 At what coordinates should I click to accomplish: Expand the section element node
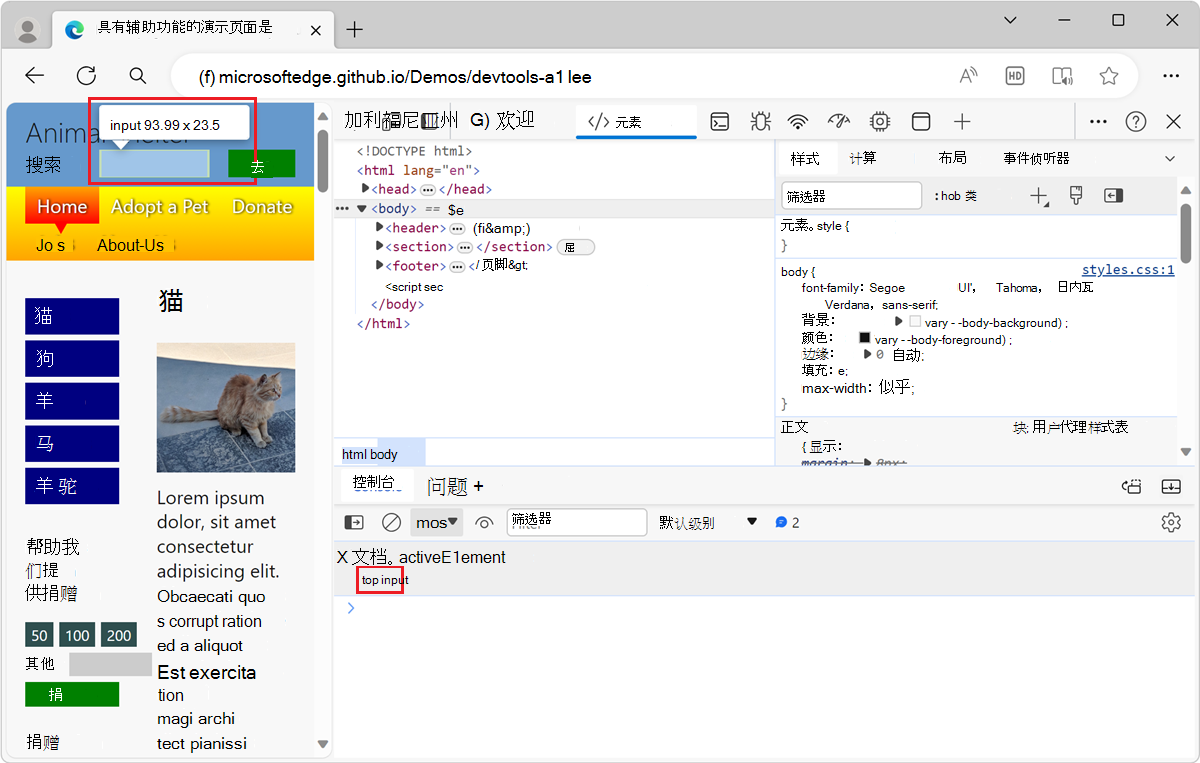coord(380,246)
